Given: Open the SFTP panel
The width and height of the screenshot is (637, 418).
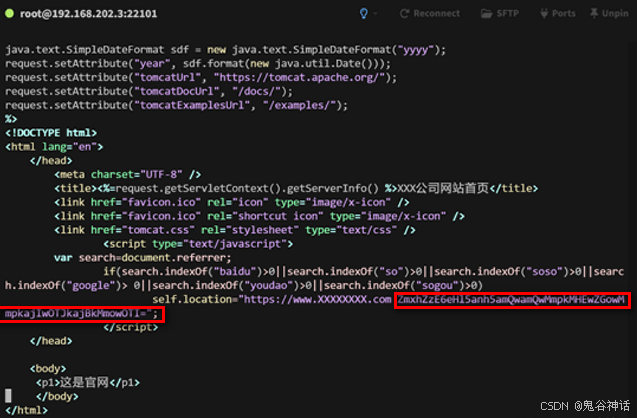Looking at the screenshot, I should [500, 13].
